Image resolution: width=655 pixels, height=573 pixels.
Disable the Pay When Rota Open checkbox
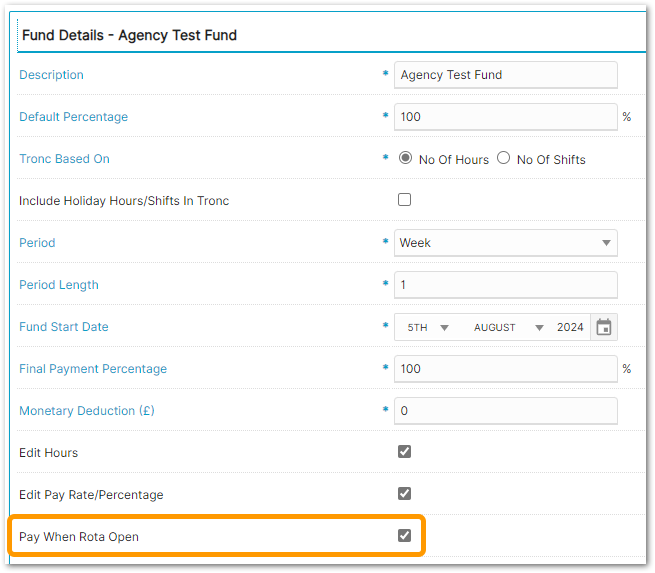coord(405,536)
